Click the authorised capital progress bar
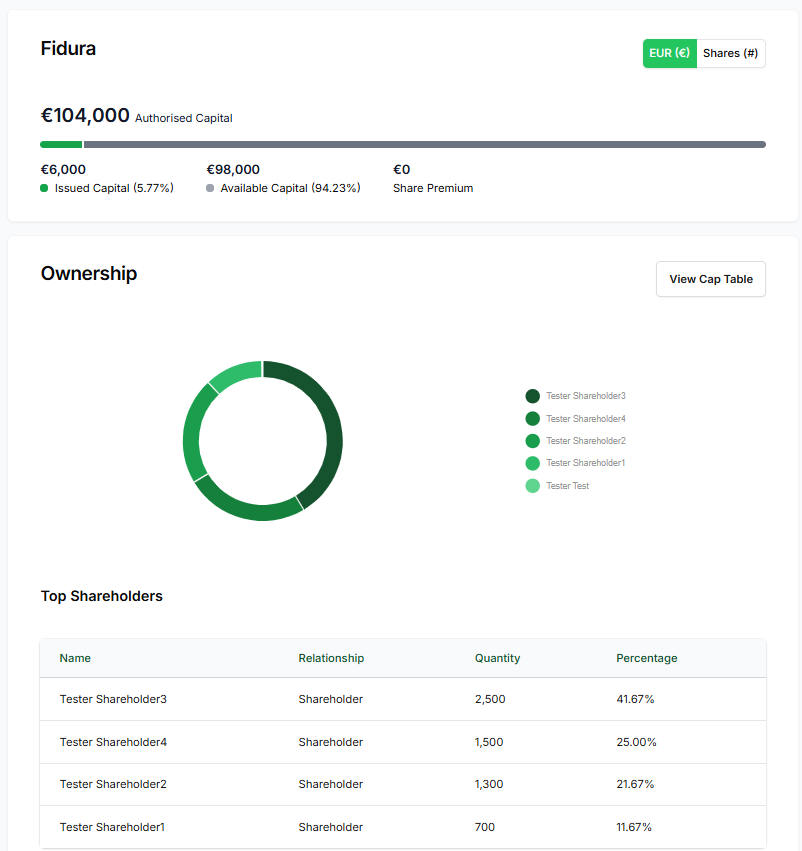The width and height of the screenshot is (802, 851). (x=400, y=144)
